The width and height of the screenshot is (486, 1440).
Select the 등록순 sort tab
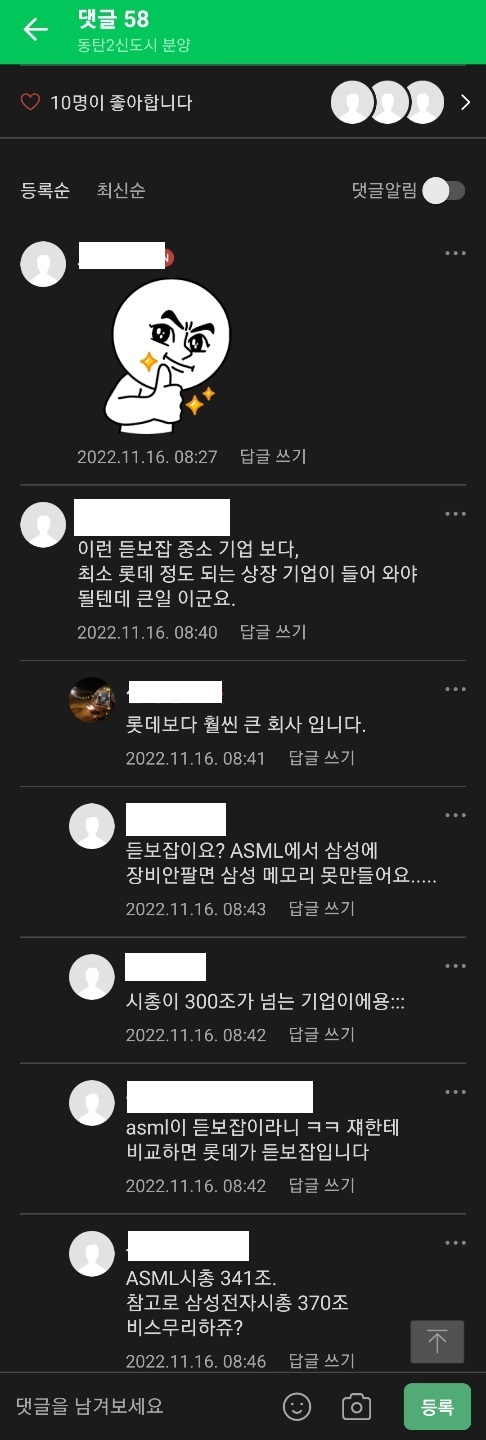pos(45,191)
